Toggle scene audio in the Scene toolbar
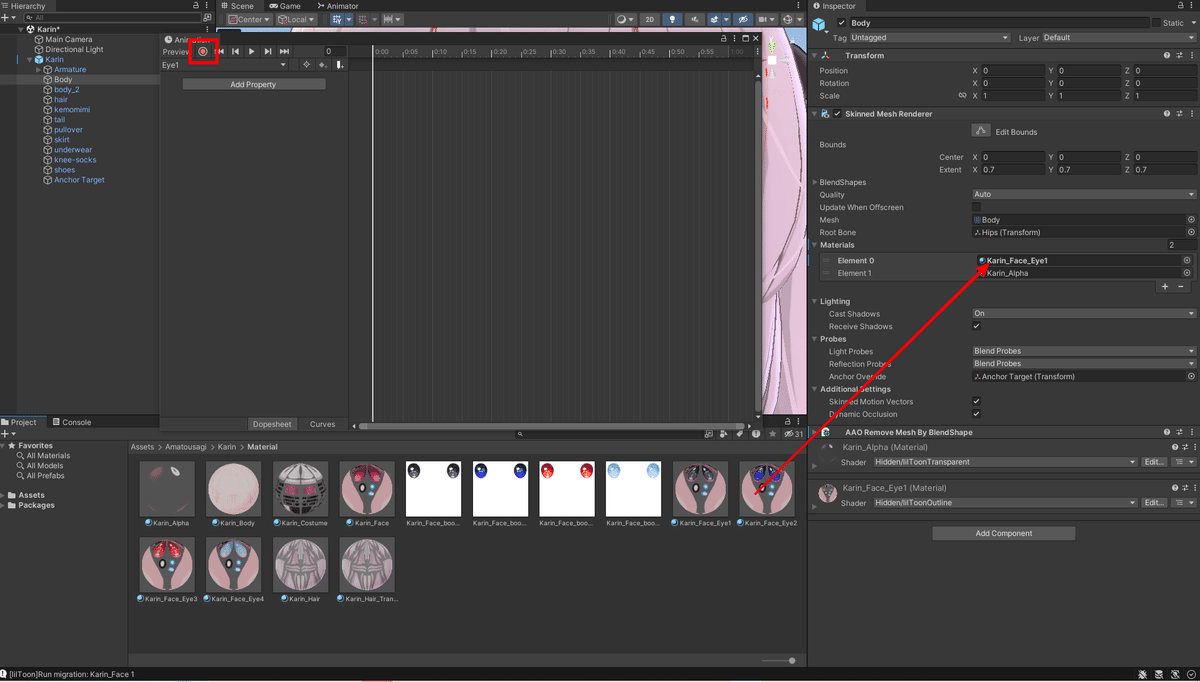Viewport: 1200px width, 682px height. click(696, 19)
